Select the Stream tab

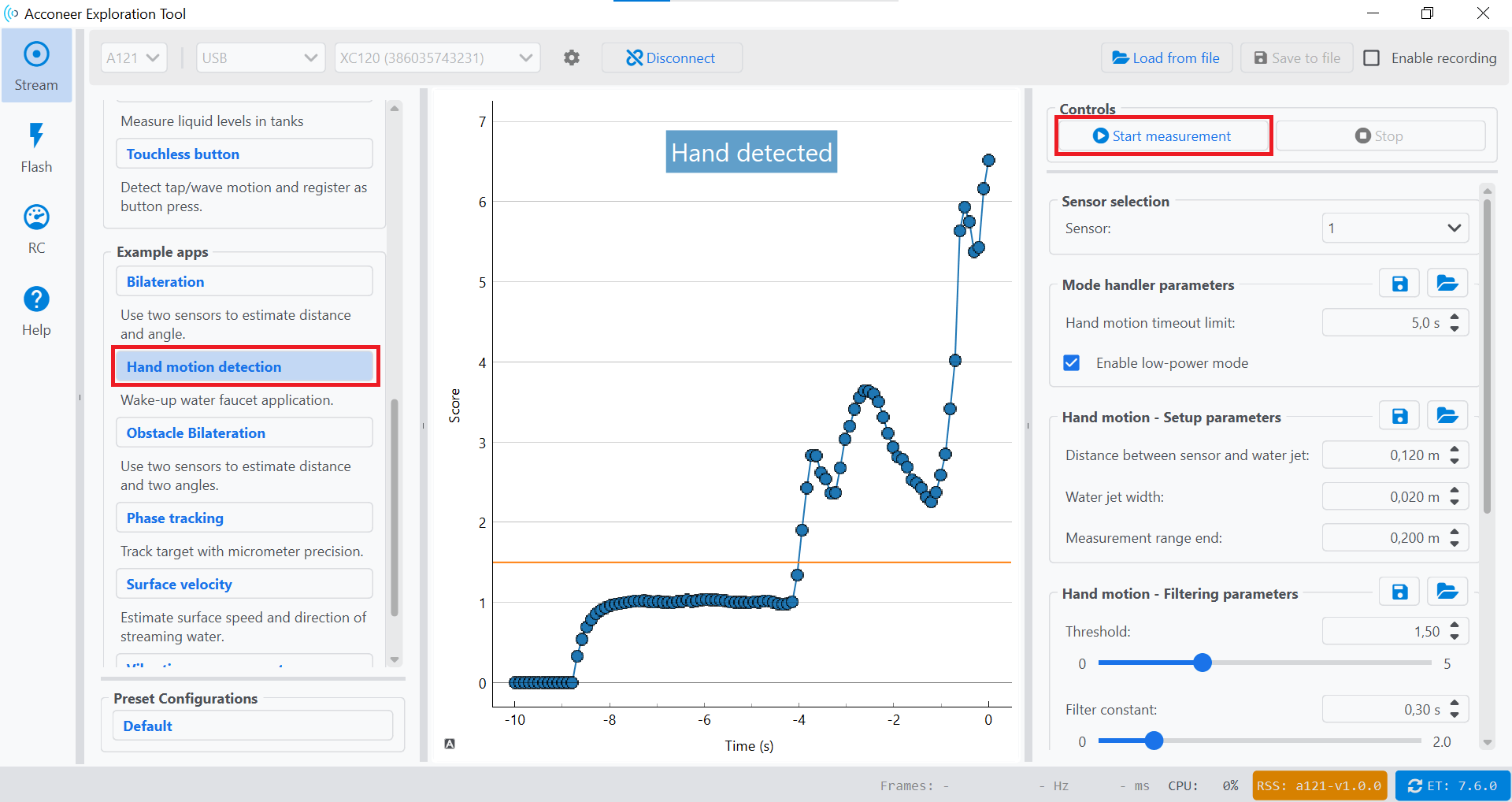(36, 66)
